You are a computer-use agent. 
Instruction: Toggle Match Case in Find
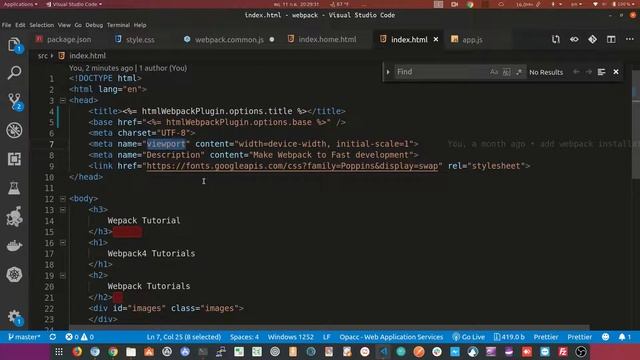[494, 72]
